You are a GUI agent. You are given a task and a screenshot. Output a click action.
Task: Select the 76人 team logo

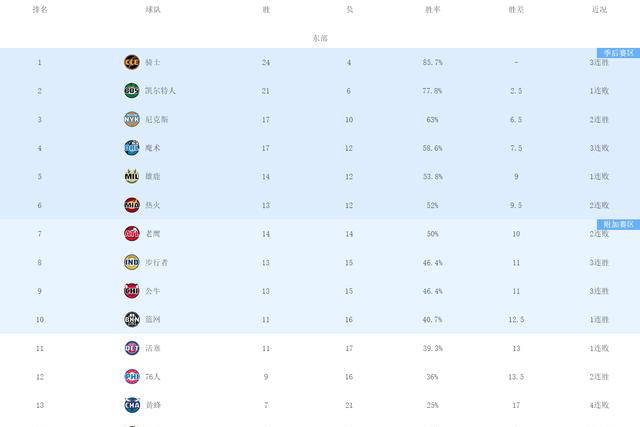[x=131, y=376]
